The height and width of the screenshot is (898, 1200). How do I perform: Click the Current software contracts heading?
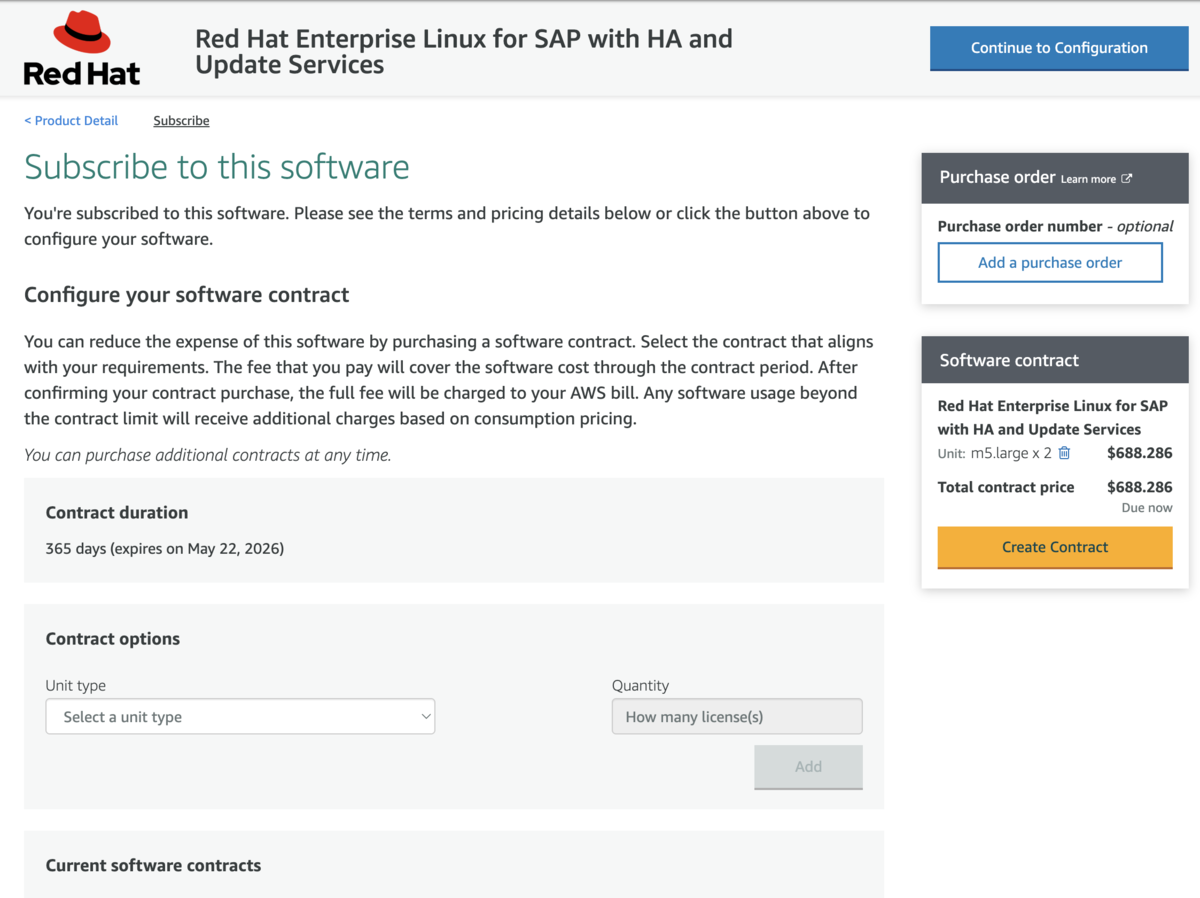tap(153, 866)
